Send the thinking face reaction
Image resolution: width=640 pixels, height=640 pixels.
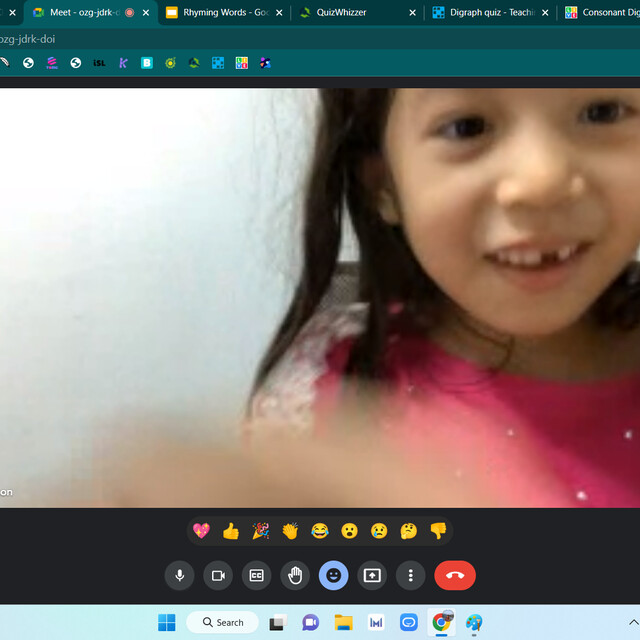pos(408,531)
